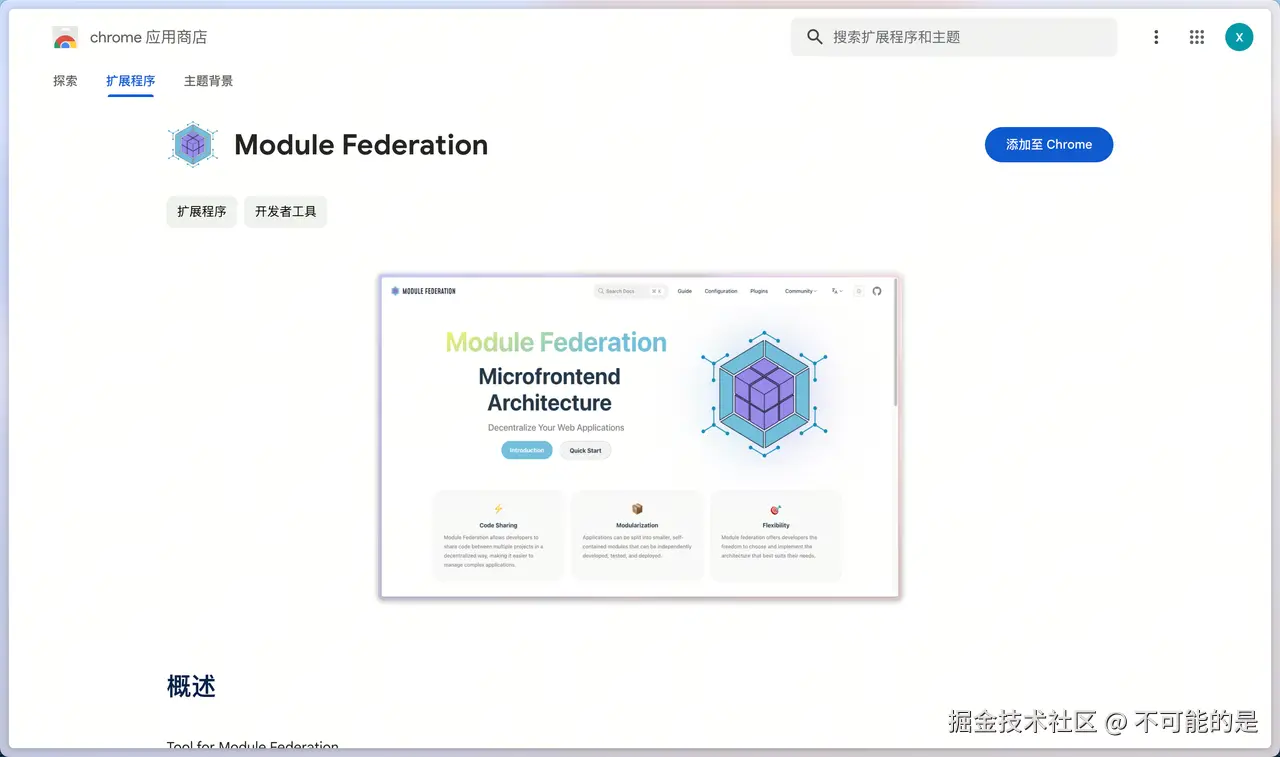The height and width of the screenshot is (757, 1280).
Task: Click the magnifier icon in the search bar
Action: pos(815,37)
